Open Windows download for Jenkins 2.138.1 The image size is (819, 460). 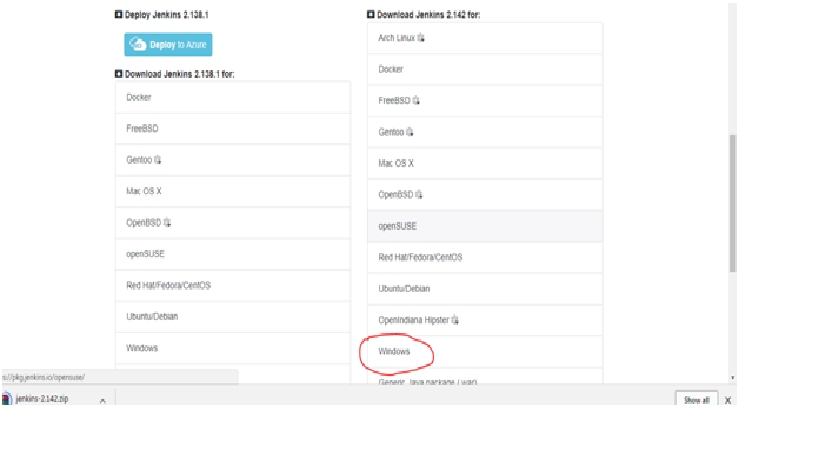click(x=233, y=348)
